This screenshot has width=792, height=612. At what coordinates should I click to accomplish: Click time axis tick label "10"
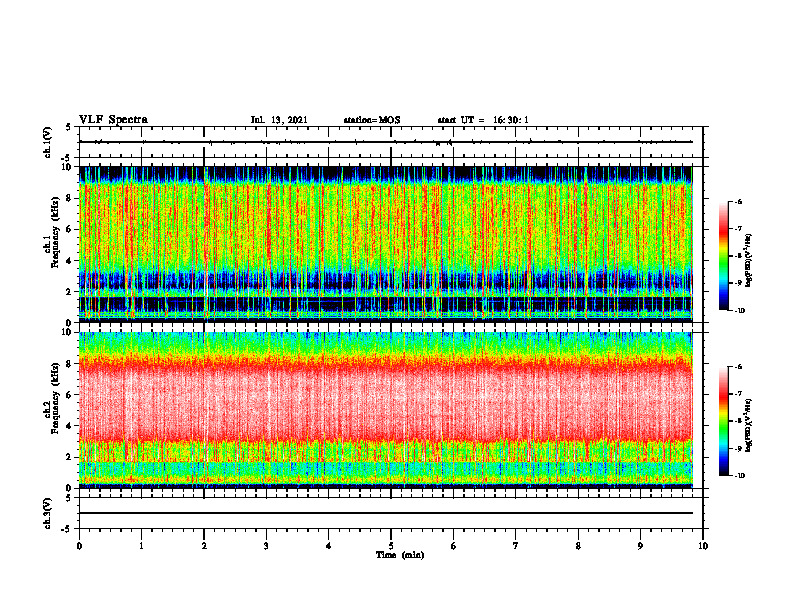703,546
